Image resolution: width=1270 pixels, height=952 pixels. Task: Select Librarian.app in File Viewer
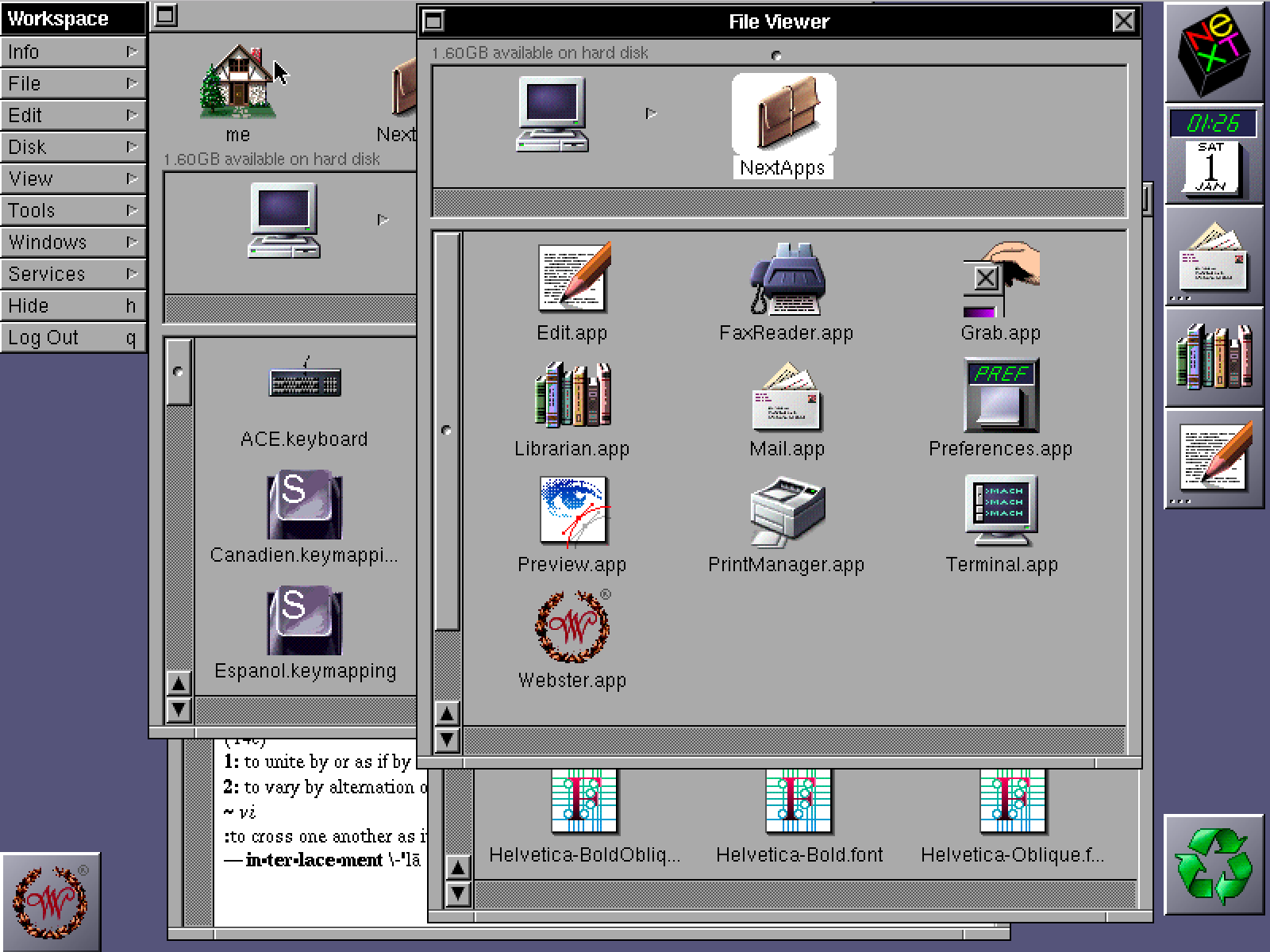(x=573, y=394)
